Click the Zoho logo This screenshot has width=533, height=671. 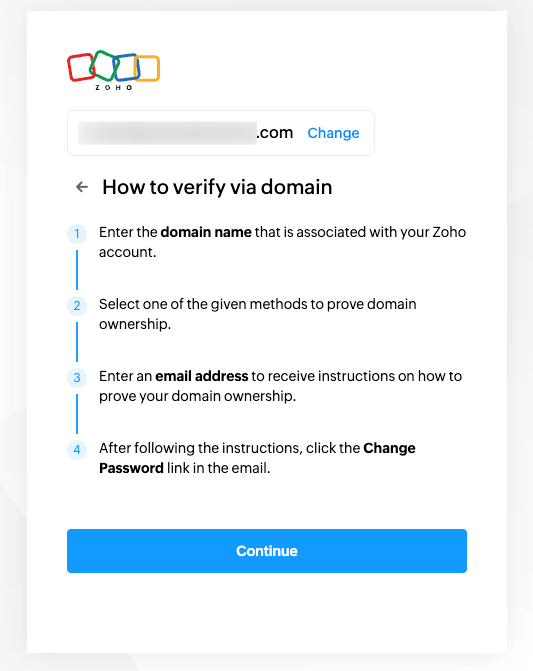coord(113,70)
